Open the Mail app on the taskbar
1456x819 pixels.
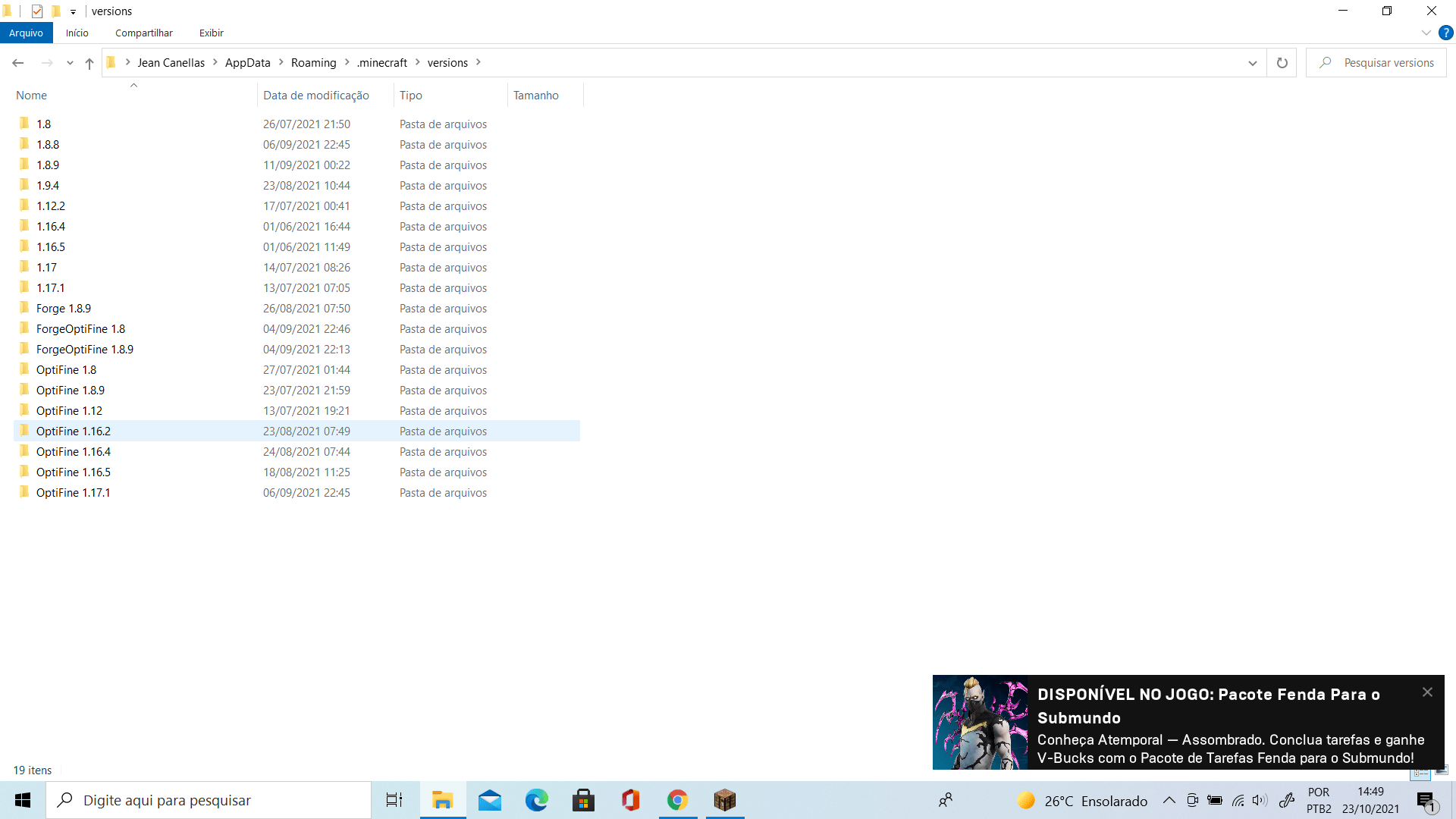point(490,800)
